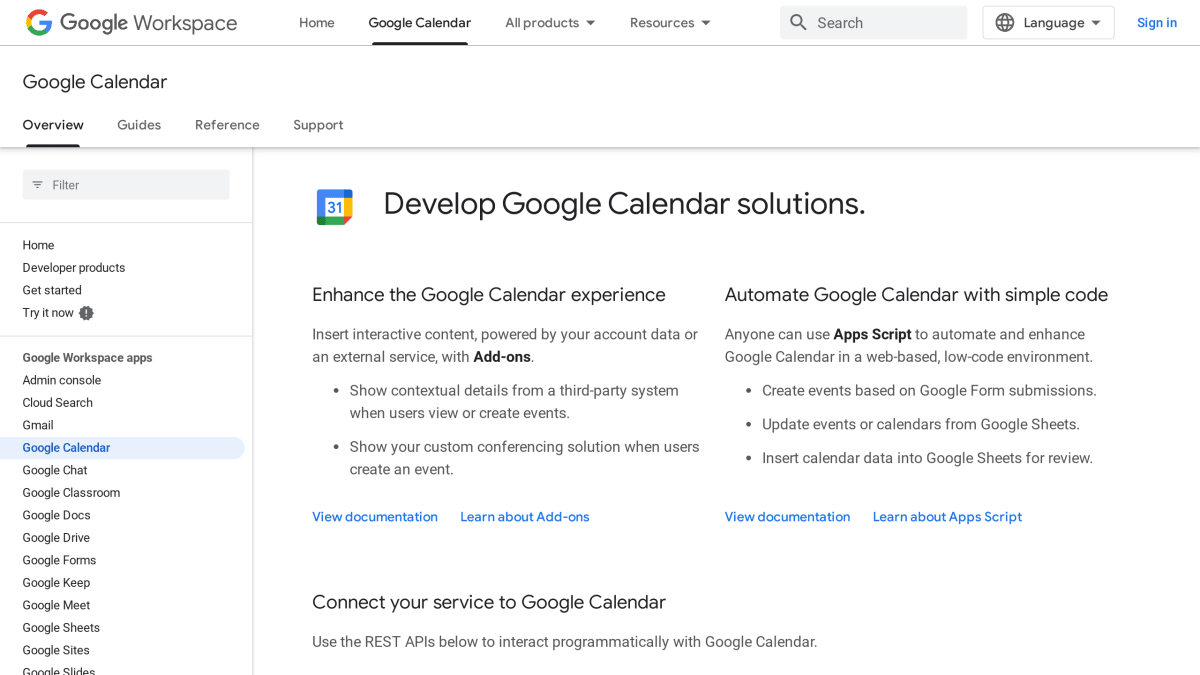The image size is (1200, 675).
Task: Switch to the Reference tab
Action: (227, 125)
